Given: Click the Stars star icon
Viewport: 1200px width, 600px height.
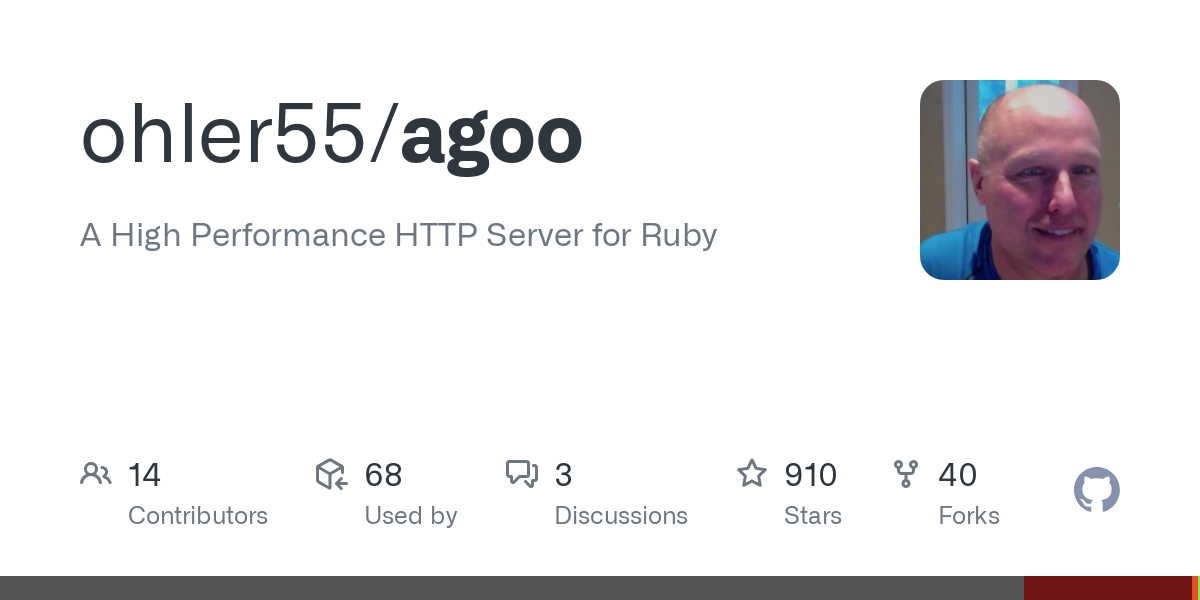Looking at the screenshot, I should tap(752, 473).
